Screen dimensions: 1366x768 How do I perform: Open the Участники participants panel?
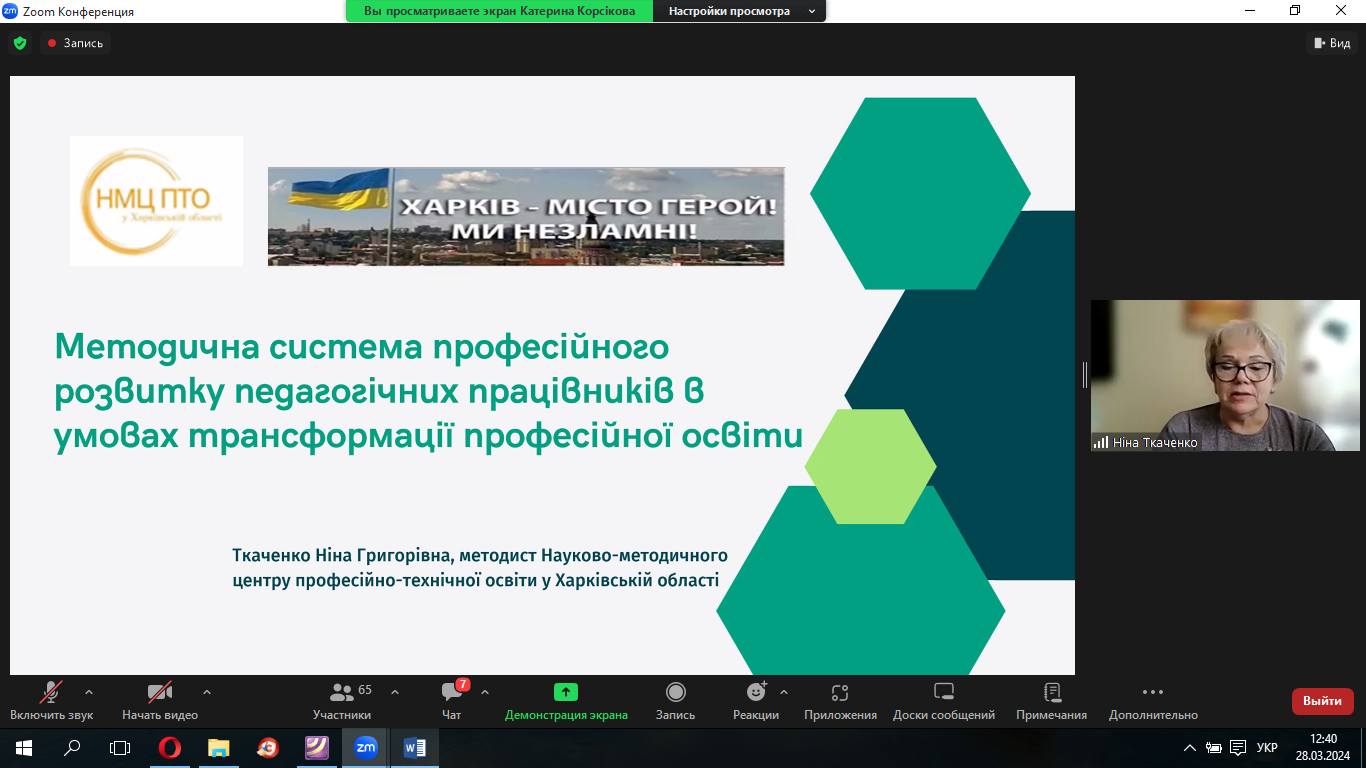342,700
